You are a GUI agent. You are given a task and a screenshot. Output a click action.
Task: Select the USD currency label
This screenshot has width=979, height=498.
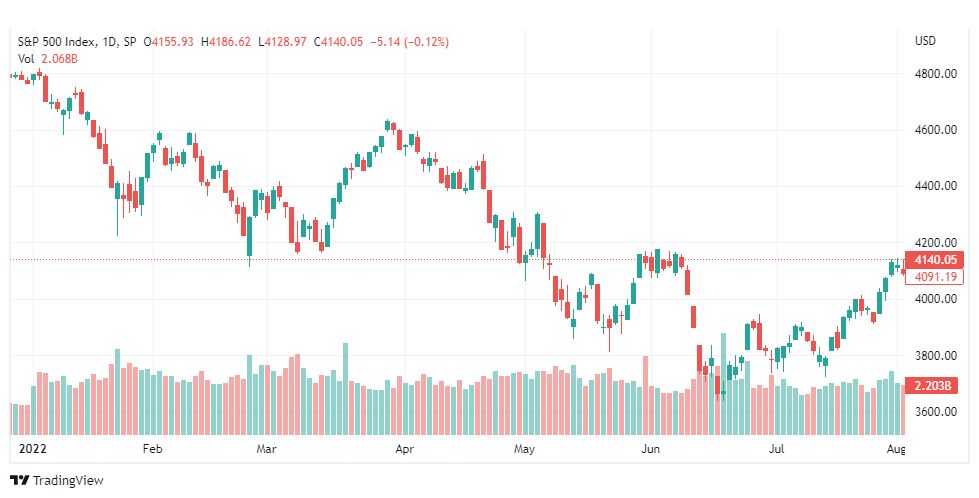925,41
